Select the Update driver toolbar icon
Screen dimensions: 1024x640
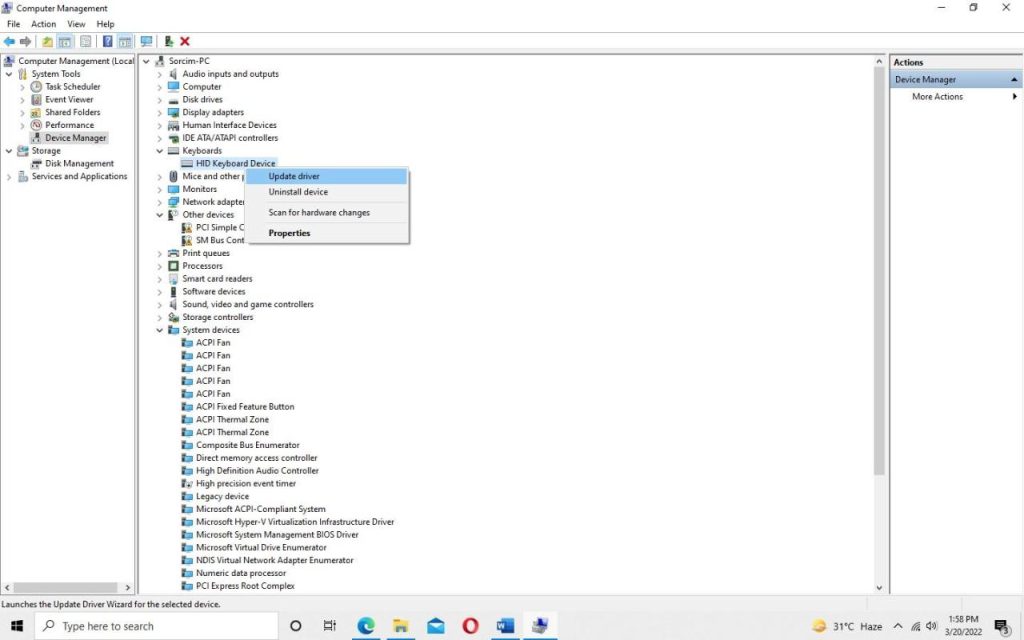[168, 41]
